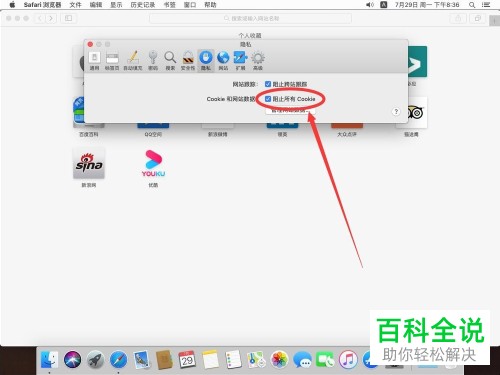Open Maps app in Dock
500x375 pixels.
(256, 360)
